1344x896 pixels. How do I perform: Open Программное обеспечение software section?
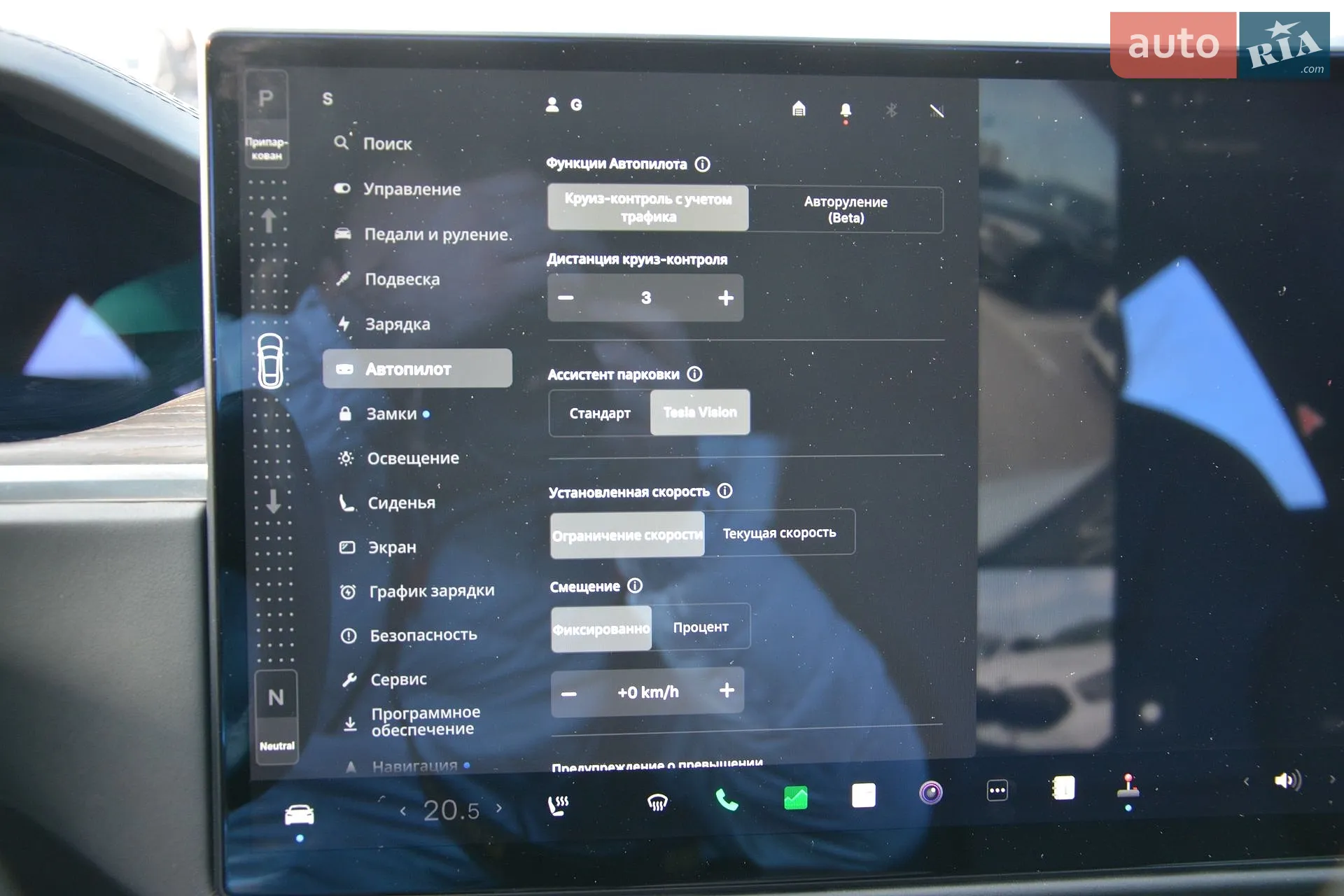[x=412, y=721]
